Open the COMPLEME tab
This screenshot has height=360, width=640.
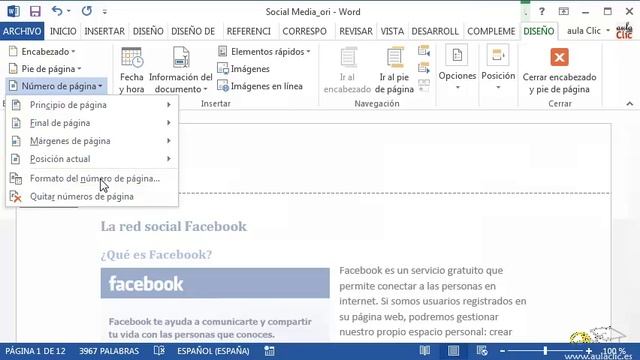[x=491, y=31]
